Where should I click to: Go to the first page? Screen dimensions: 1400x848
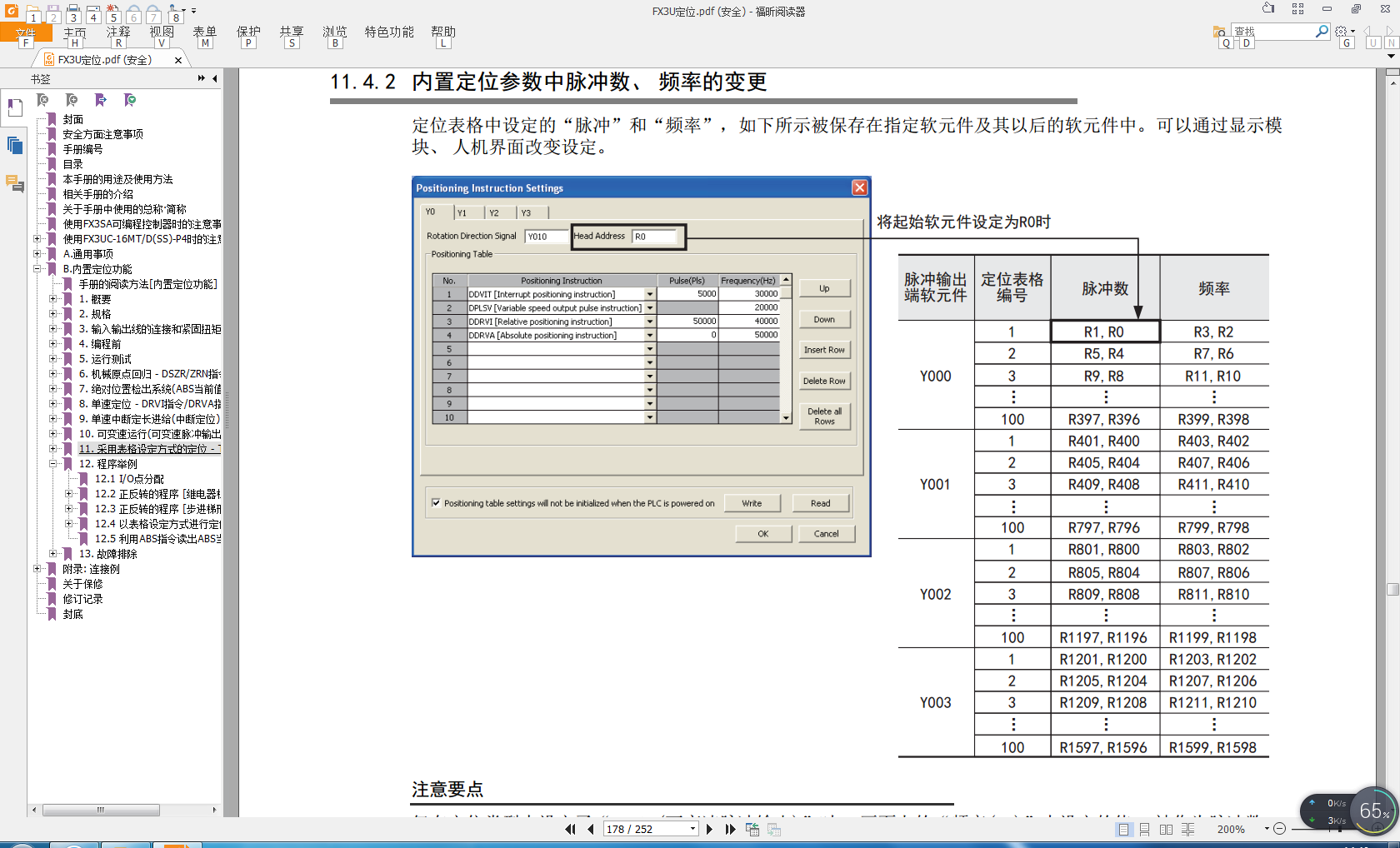[x=570, y=829]
